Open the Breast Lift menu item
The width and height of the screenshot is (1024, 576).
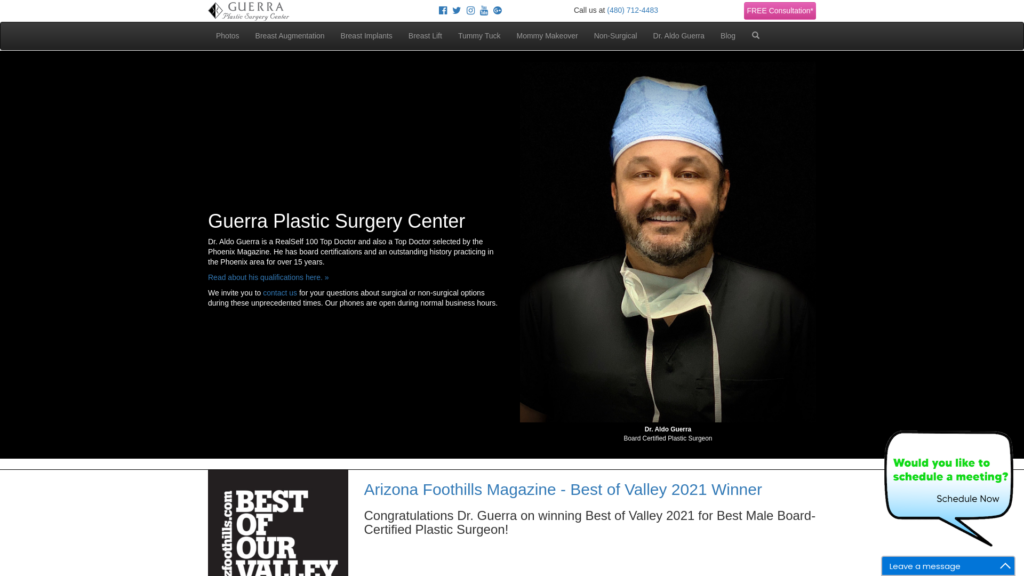click(x=425, y=36)
